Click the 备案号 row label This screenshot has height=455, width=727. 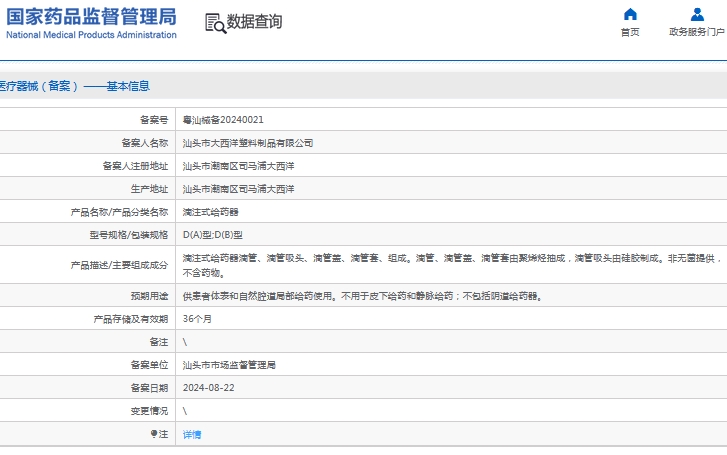click(x=154, y=120)
